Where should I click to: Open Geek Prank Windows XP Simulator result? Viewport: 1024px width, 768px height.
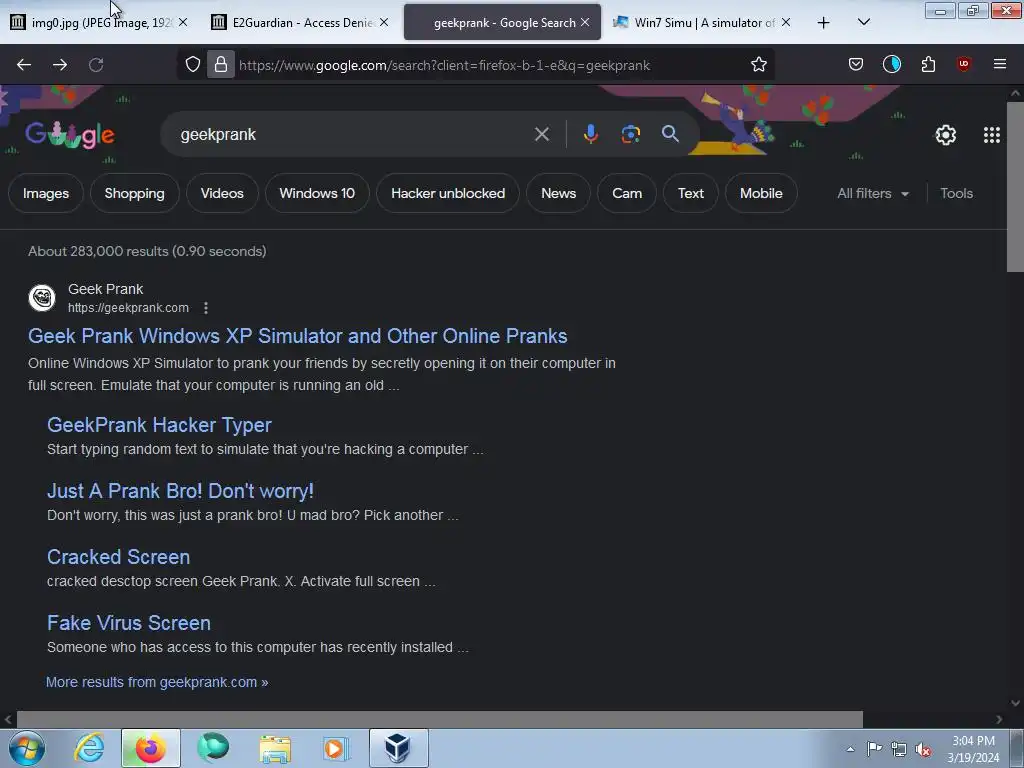pyautogui.click(x=298, y=336)
